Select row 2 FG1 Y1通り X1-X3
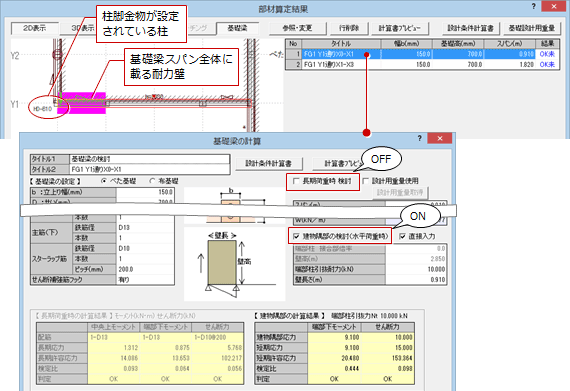Screen dimensions: 570x391 [422, 64]
